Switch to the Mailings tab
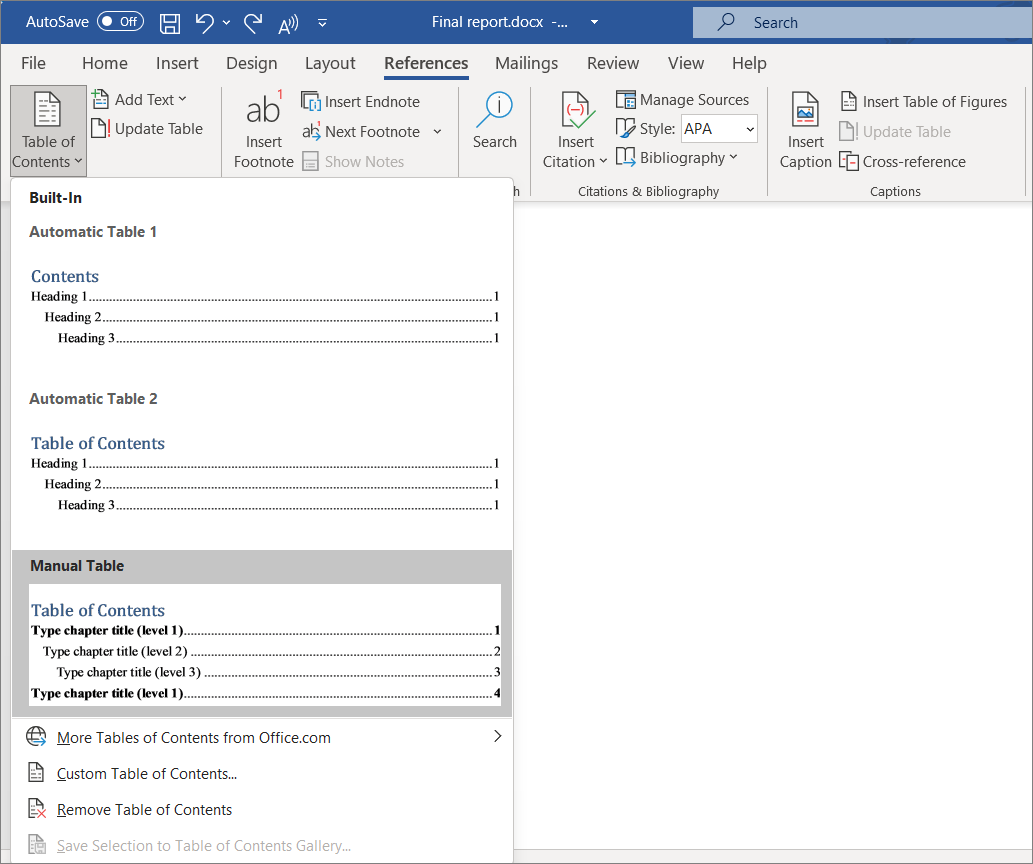Viewport: 1033px width, 864px height. 526,63
